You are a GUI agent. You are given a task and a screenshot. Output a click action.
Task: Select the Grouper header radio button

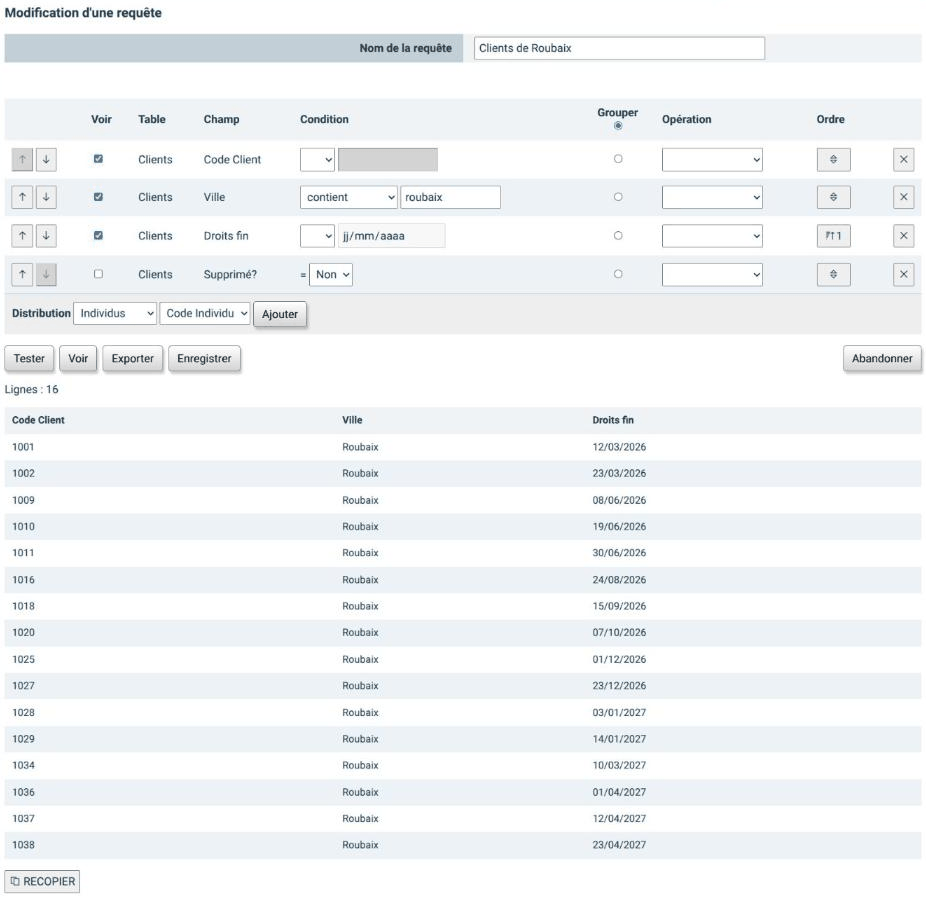point(618,126)
